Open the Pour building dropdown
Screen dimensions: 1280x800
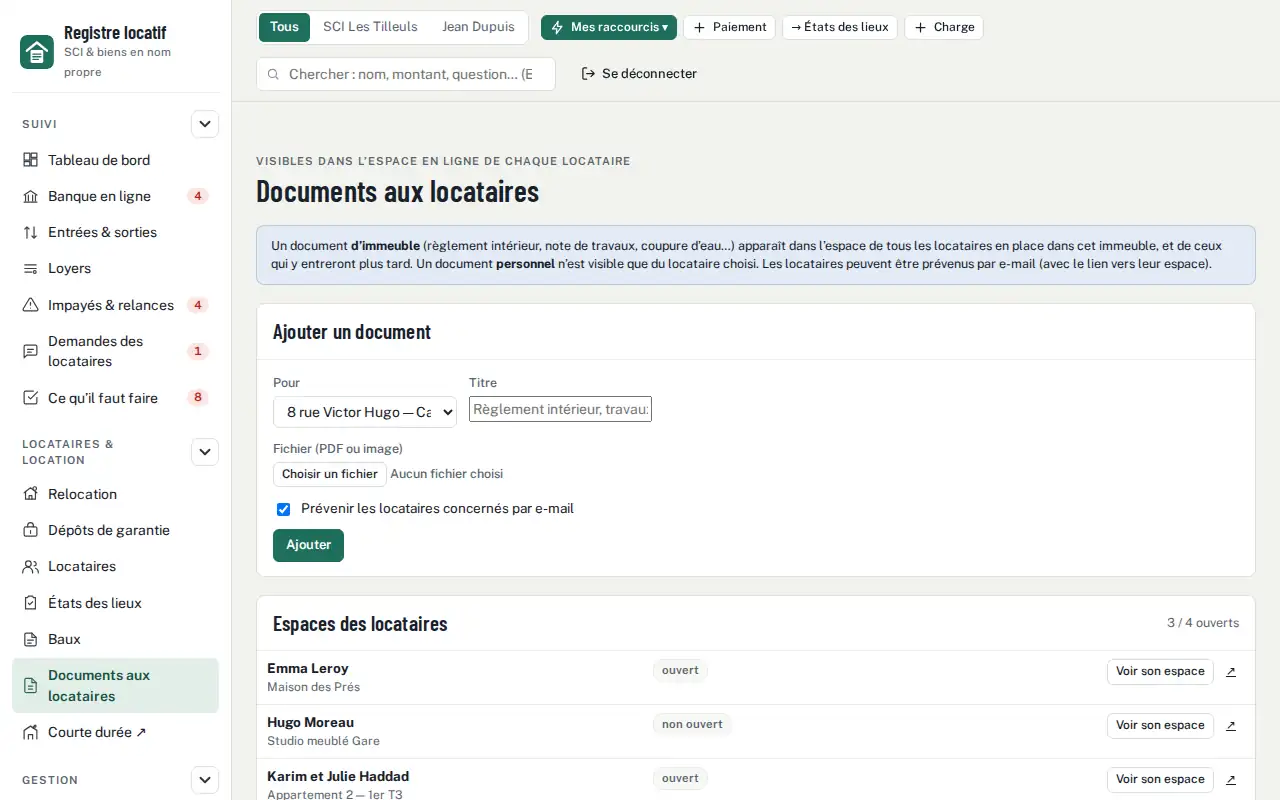(365, 412)
